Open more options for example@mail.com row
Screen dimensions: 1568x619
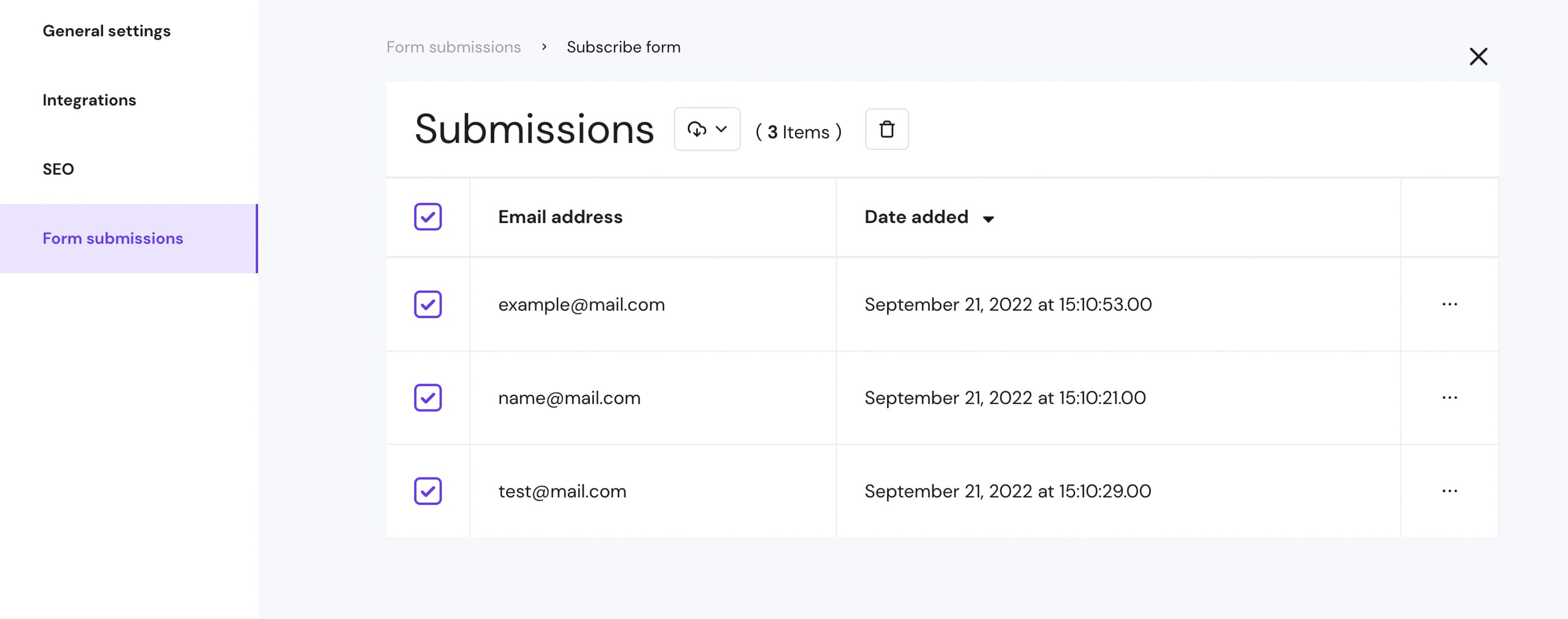1449,305
